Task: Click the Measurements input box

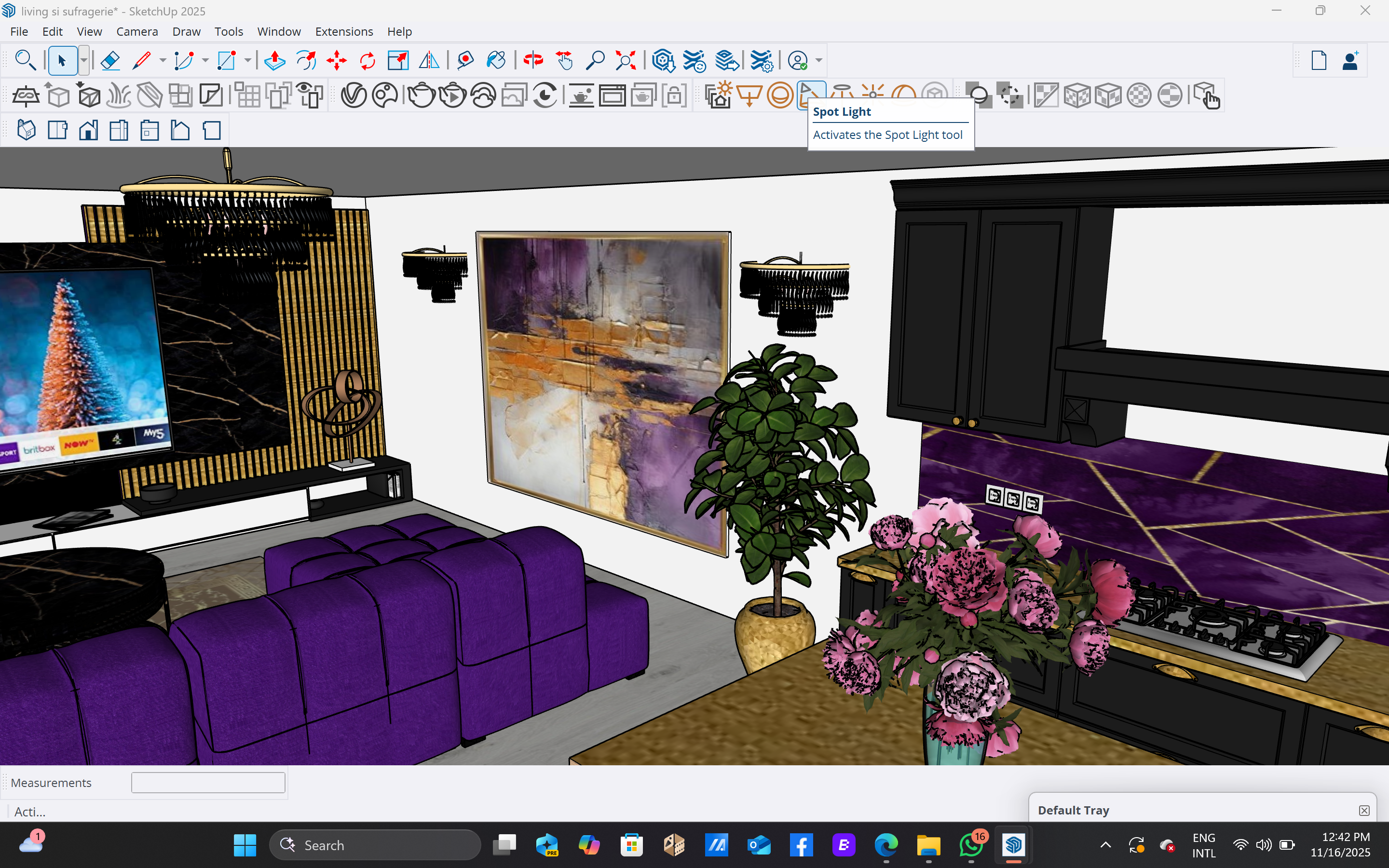Action: click(x=208, y=783)
